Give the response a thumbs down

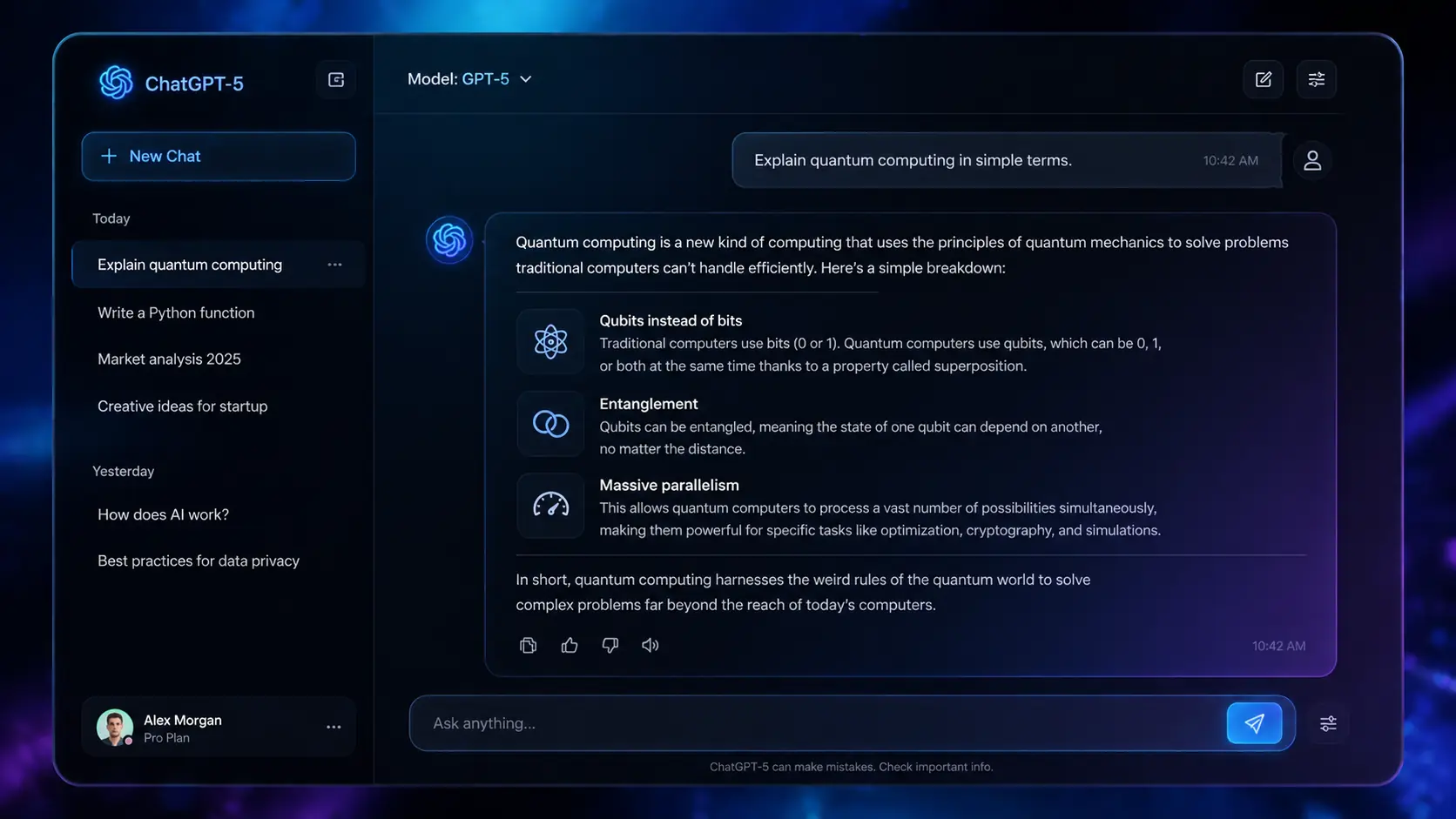pyautogui.click(x=610, y=645)
